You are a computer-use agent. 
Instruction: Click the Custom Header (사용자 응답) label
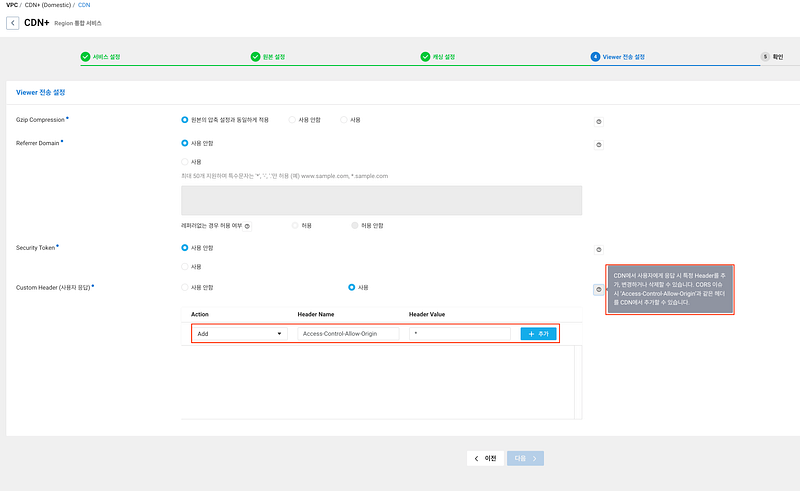pyautogui.click(x=53, y=288)
